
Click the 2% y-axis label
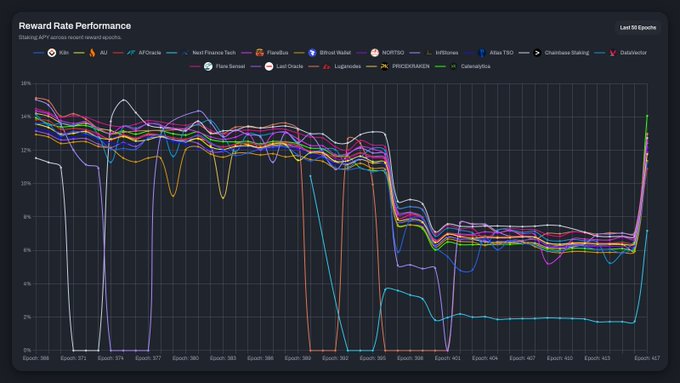click(x=27, y=317)
